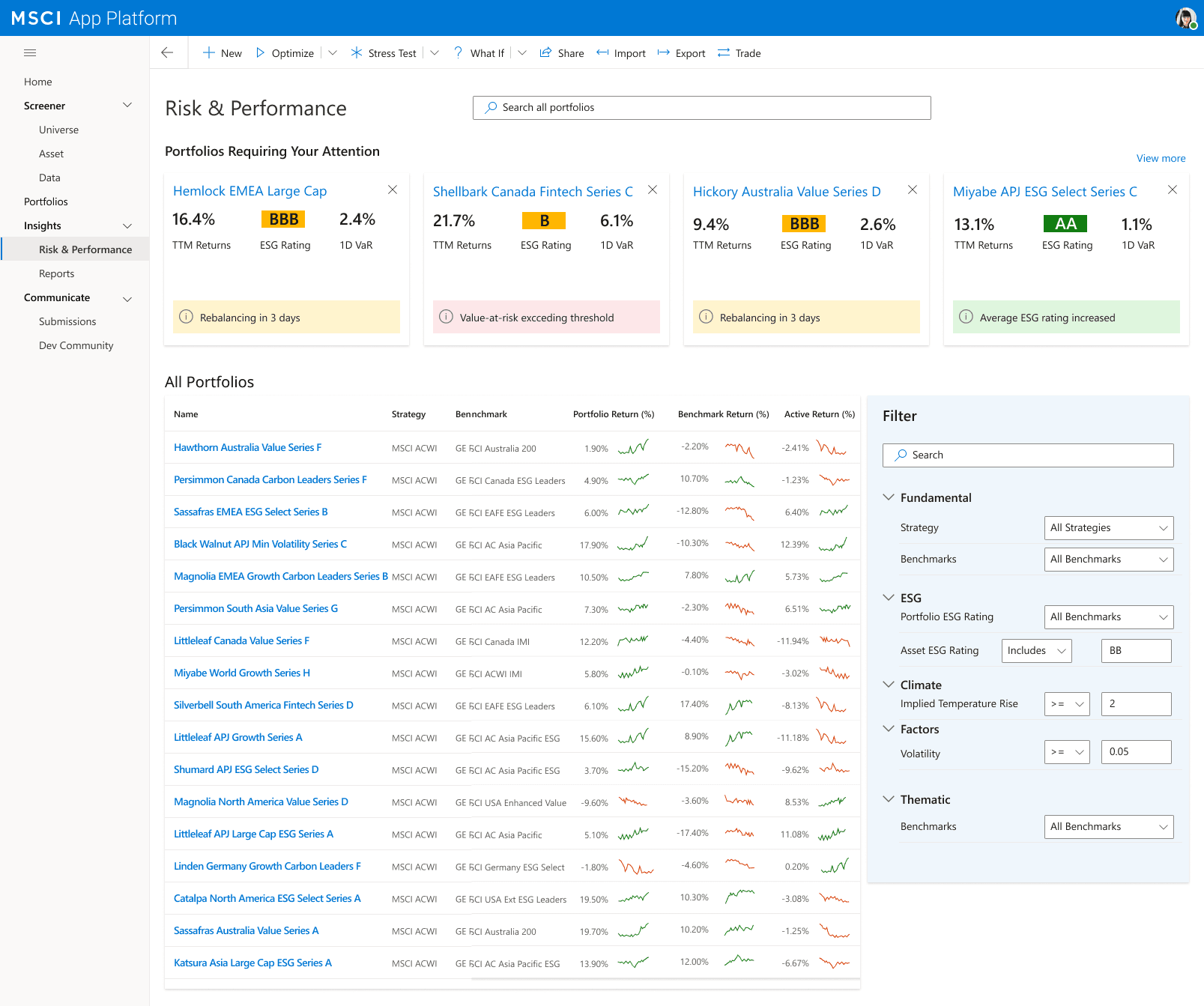Open the Portfolio ESG Rating dropdown
This screenshot has height=1006, width=1204.
1109,617
